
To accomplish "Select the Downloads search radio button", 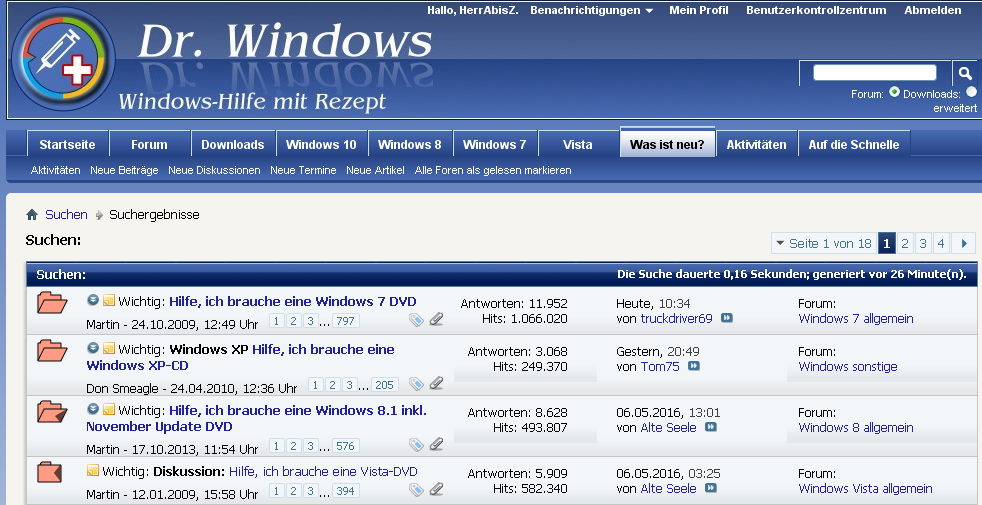I will coord(971,92).
